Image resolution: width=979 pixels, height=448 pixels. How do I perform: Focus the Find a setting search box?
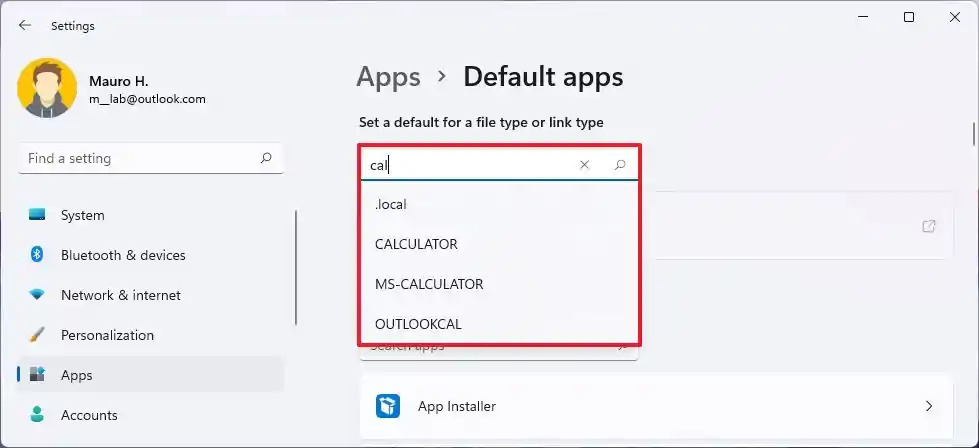point(151,158)
